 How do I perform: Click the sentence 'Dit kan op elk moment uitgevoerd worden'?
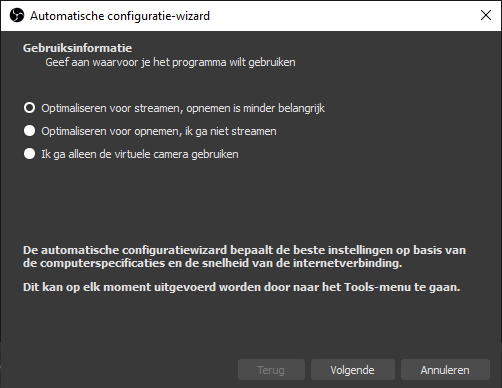(x=242, y=287)
